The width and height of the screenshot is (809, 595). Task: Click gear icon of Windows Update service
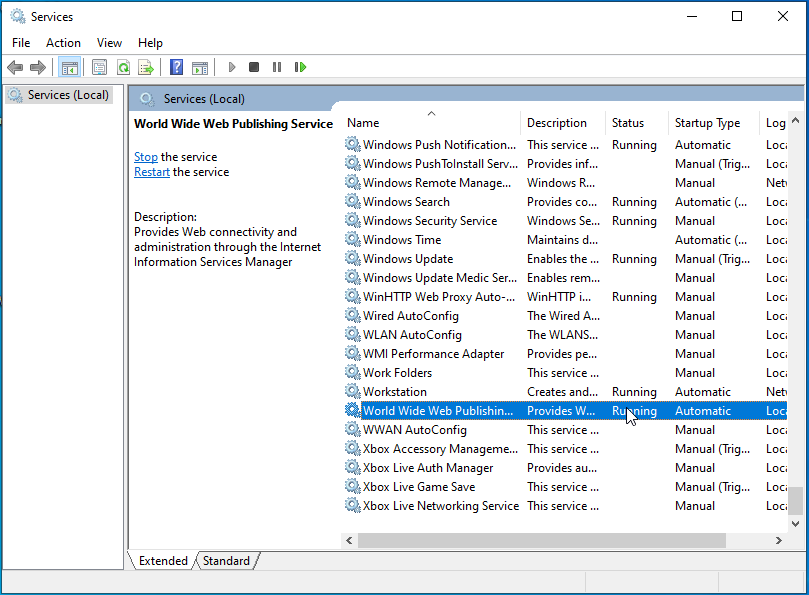(x=353, y=258)
